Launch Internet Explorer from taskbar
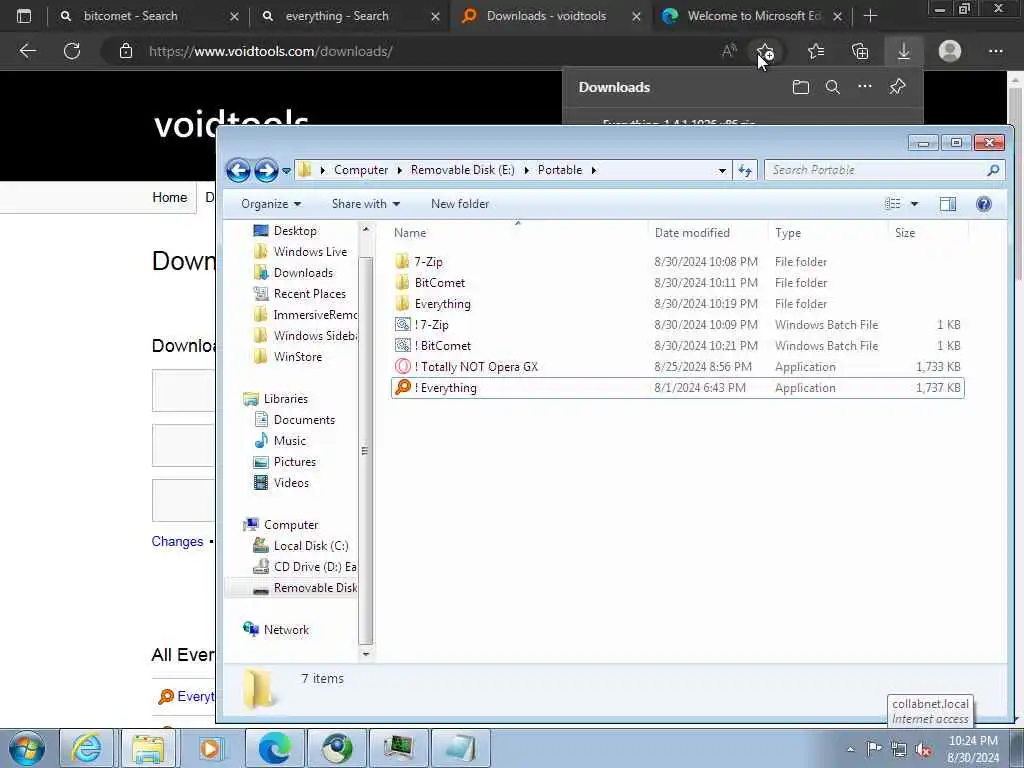This screenshot has height=768, width=1024. pyautogui.click(x=87, y=748)
